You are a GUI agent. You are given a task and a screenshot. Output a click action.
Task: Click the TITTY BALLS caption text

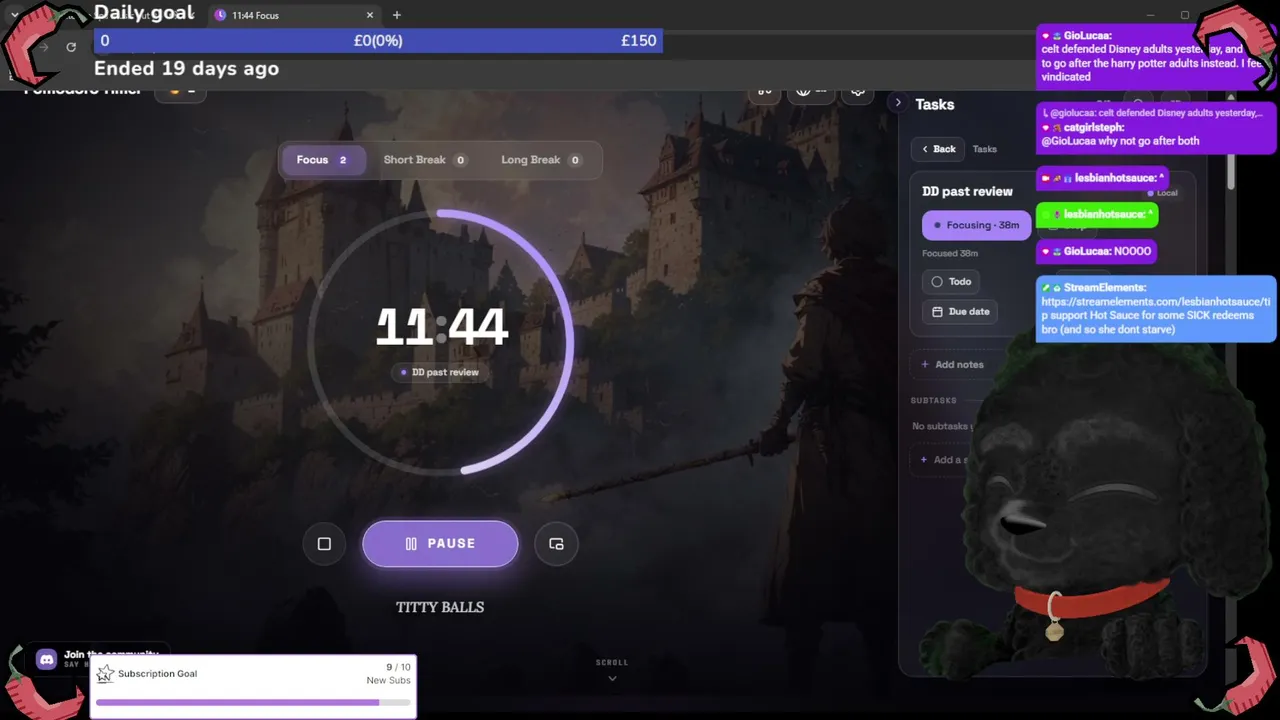(x=440, y=607)
